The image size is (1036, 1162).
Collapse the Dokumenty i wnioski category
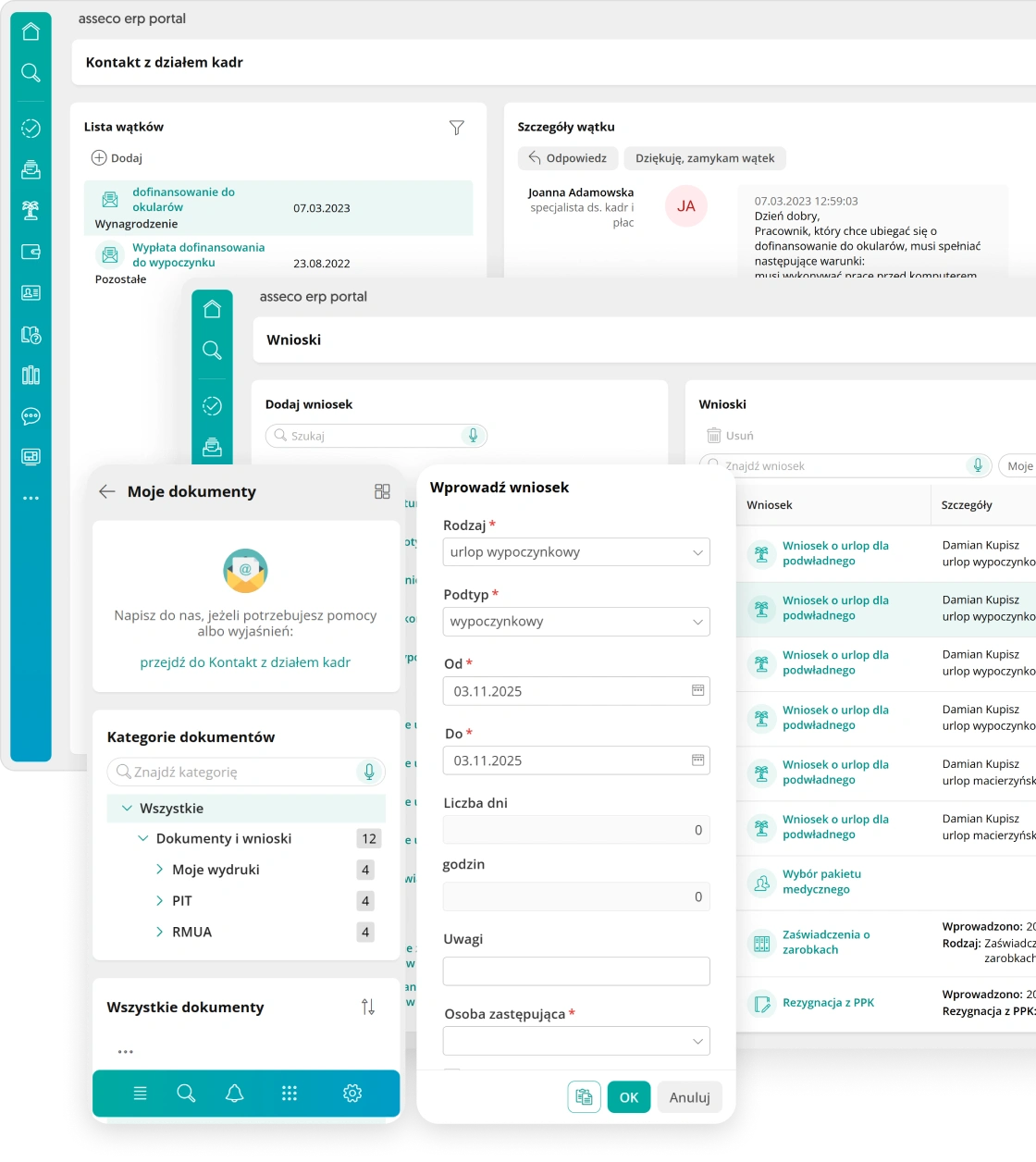coord(143,838)
